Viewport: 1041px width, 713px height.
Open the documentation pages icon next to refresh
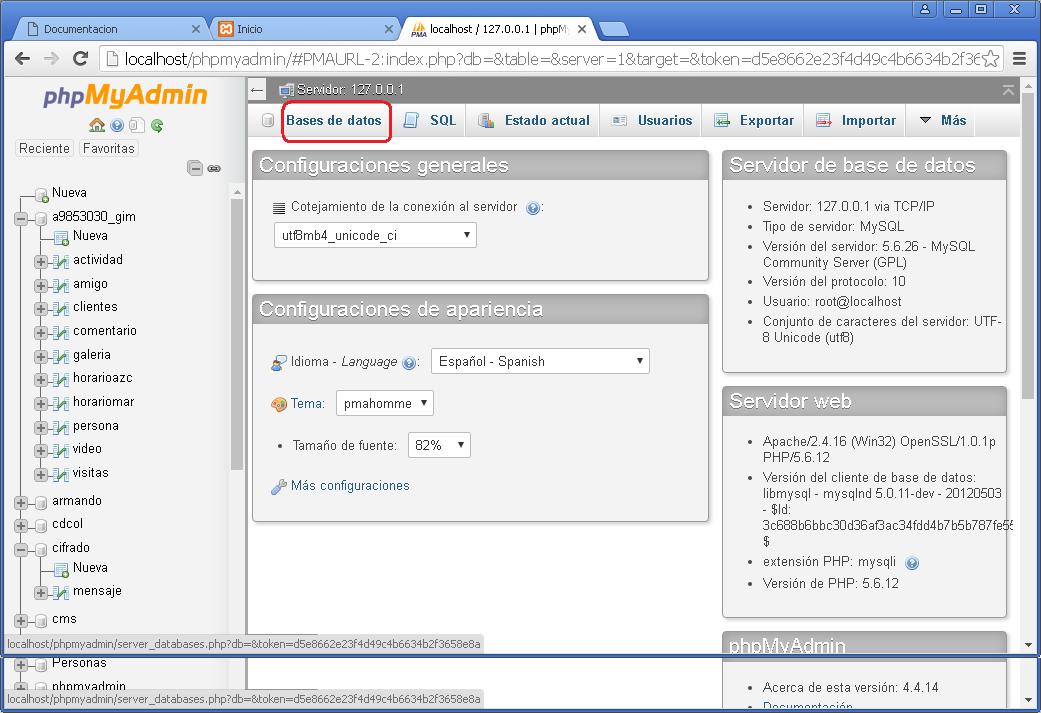tap(137, 125)
